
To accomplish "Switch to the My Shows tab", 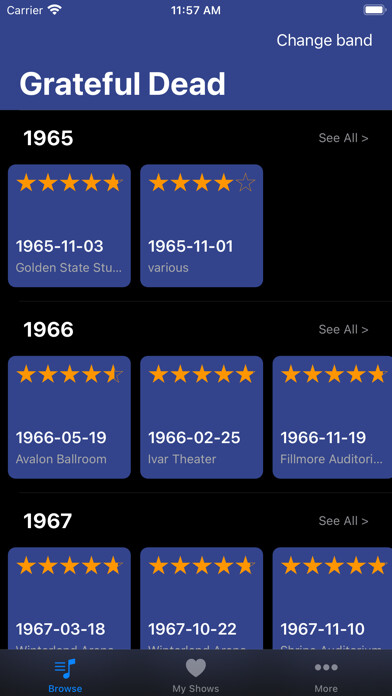I will [x=196, y=673].
